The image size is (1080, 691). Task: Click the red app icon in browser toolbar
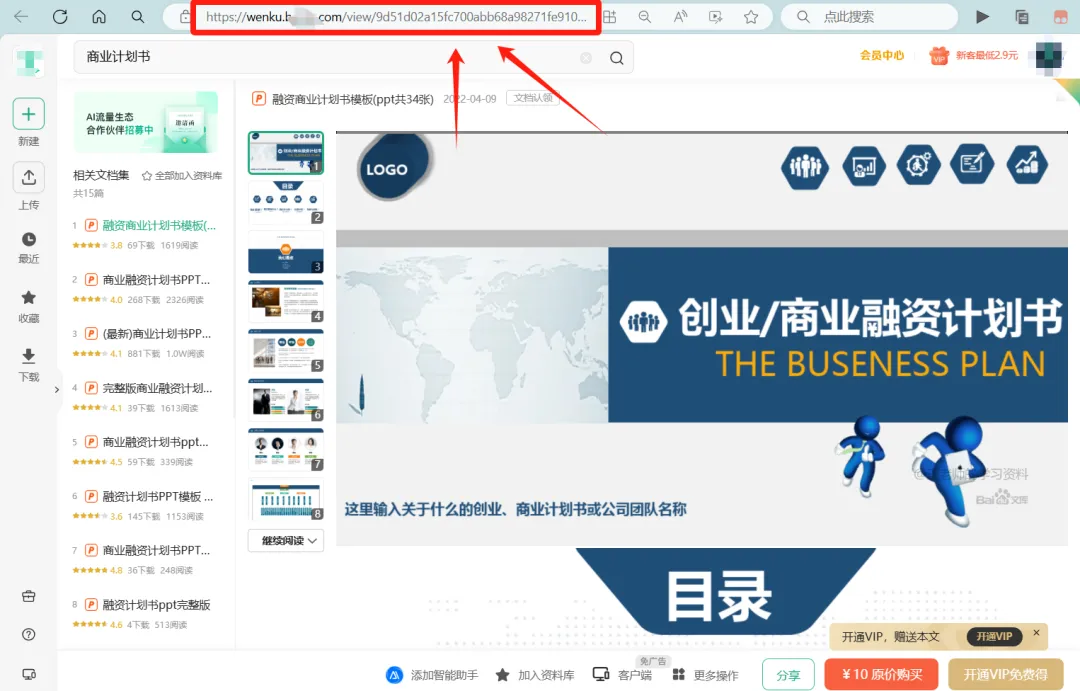pos(1061,17)
